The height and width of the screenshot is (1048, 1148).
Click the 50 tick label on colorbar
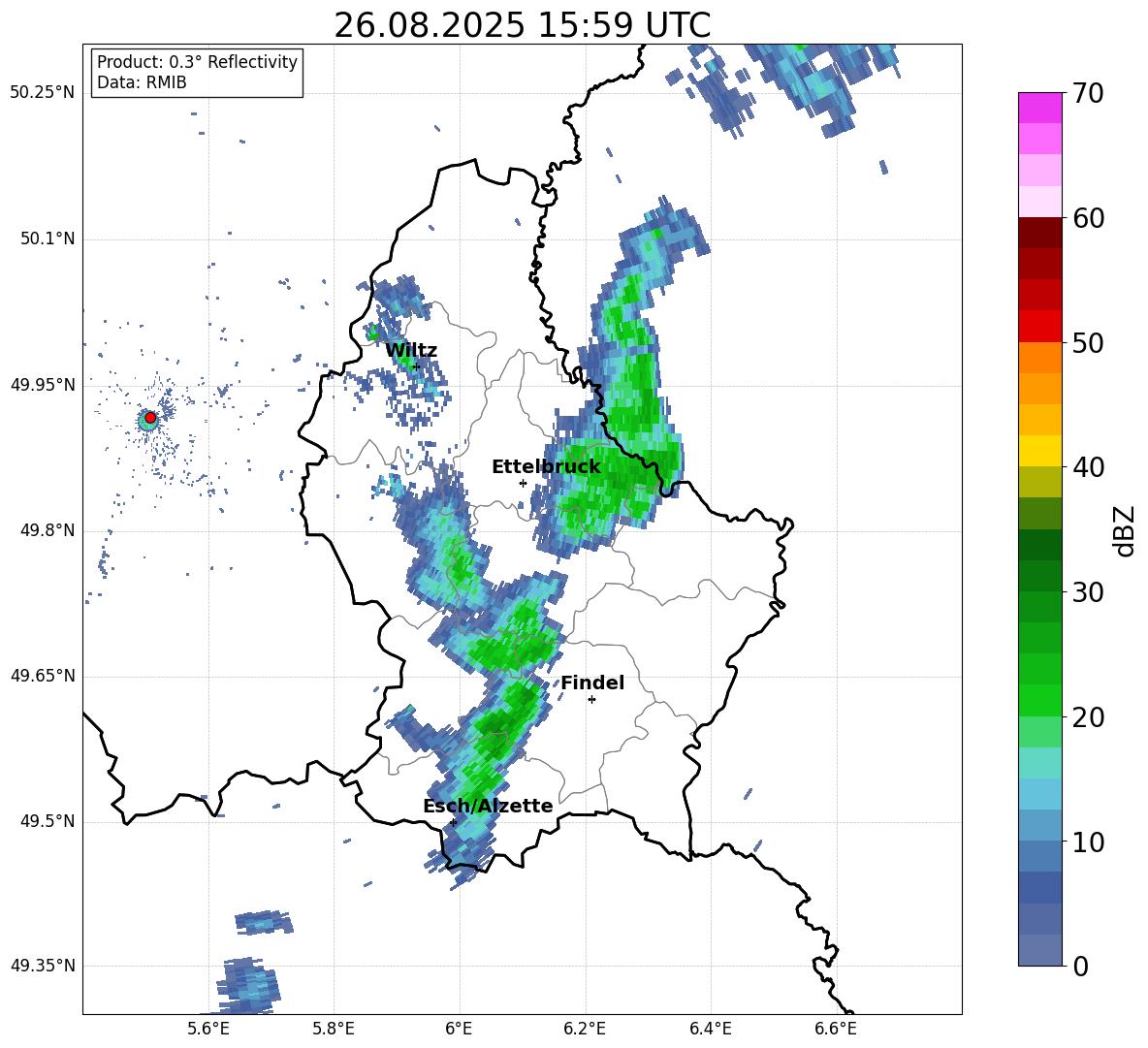pyautogui.click(x=1088, y=342)
